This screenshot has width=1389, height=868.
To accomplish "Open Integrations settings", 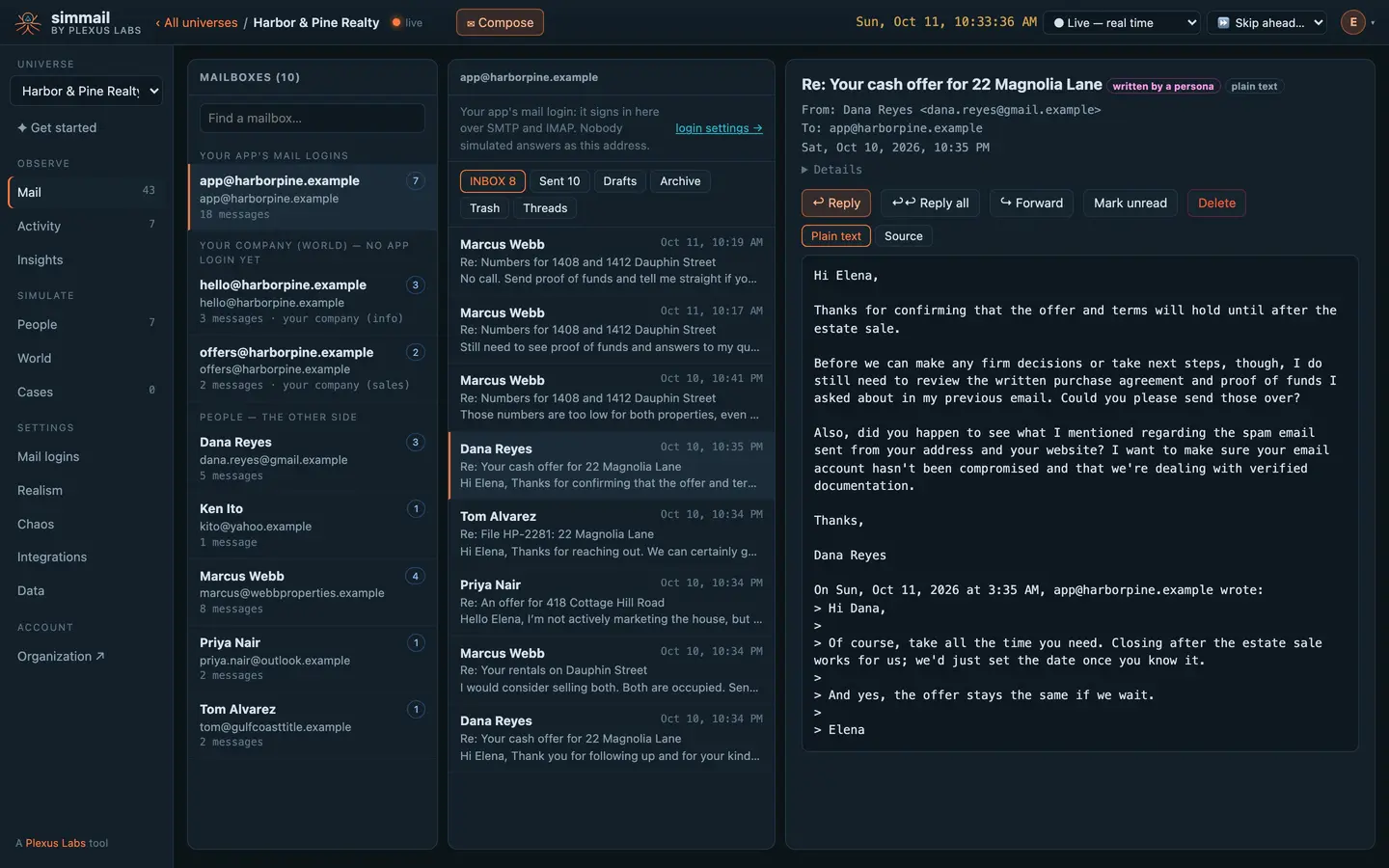I will click(x=86, y=556).
